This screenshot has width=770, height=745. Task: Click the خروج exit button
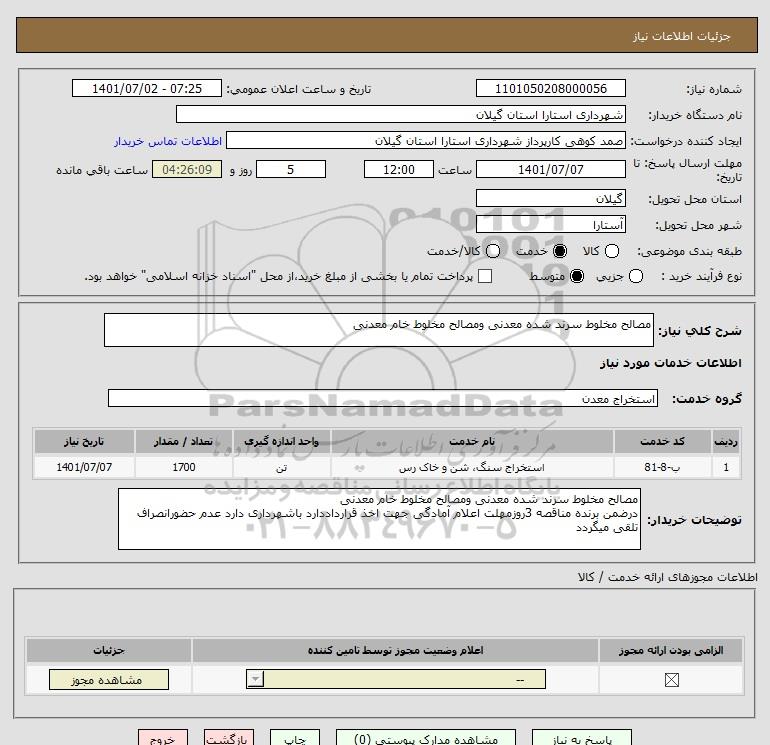point(163,738)
